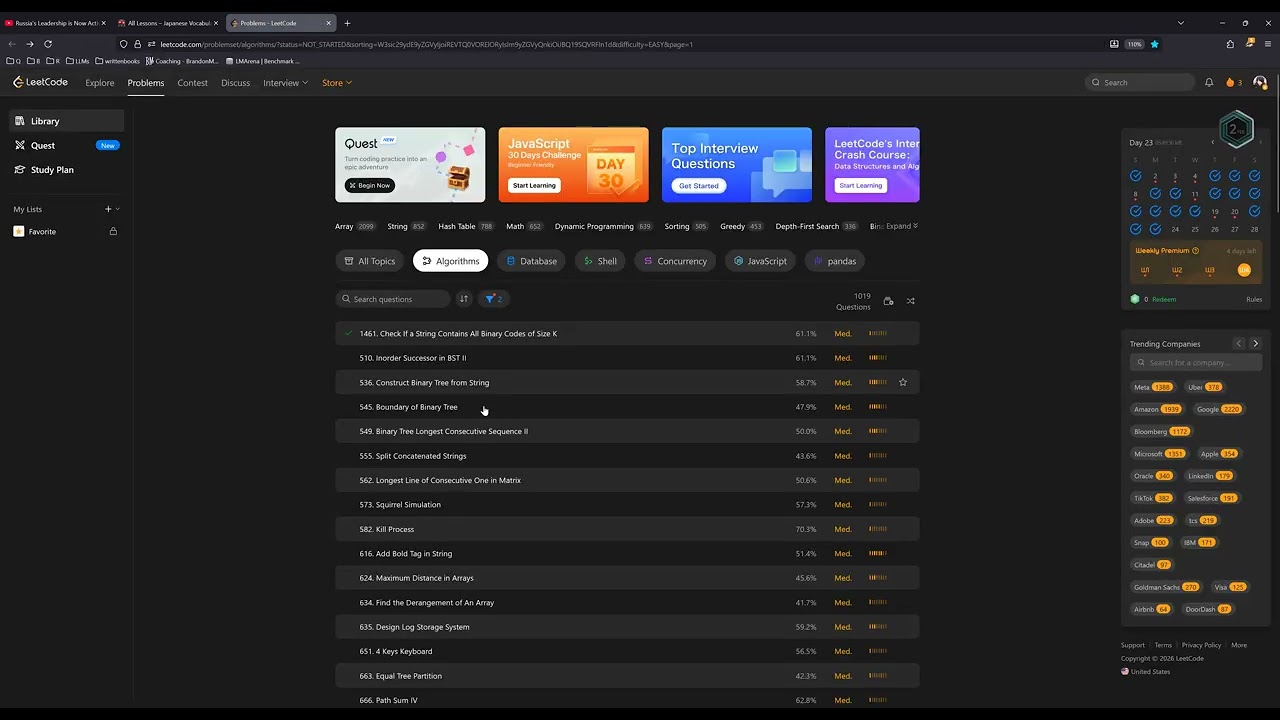Image resolution: width=1280 pixels, height=720 pixels.
Task: Bookmark page with browser star icon
Action: 1154,44
